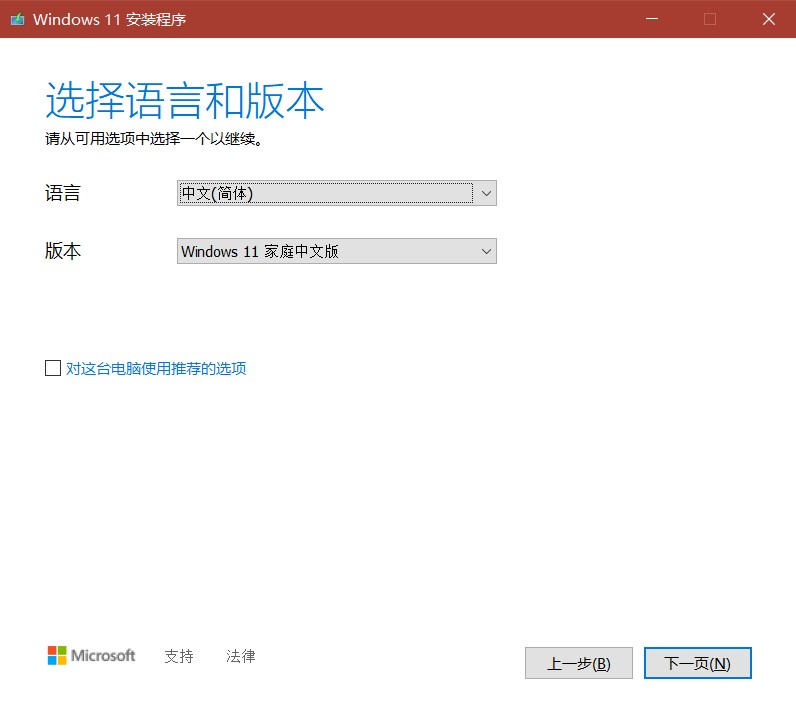Click the 版本 field label

(63, 251)
